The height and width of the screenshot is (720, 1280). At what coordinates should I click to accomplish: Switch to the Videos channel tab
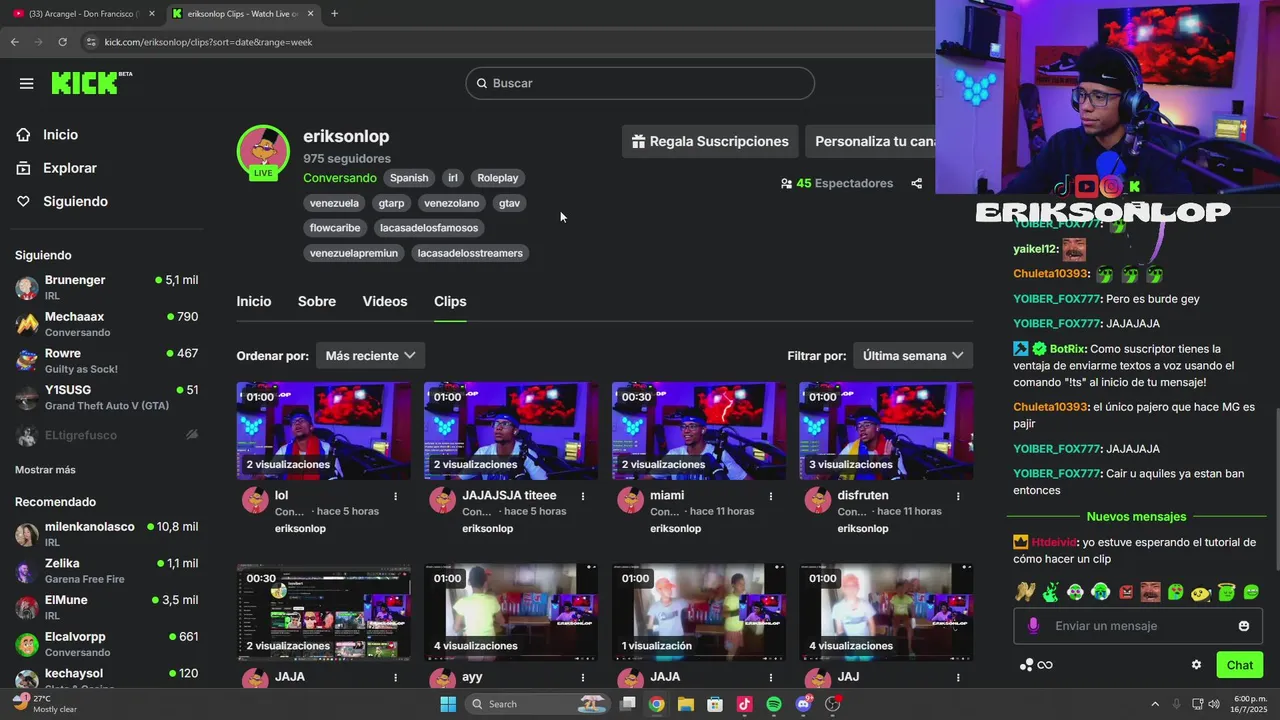[x=385, y=301]
